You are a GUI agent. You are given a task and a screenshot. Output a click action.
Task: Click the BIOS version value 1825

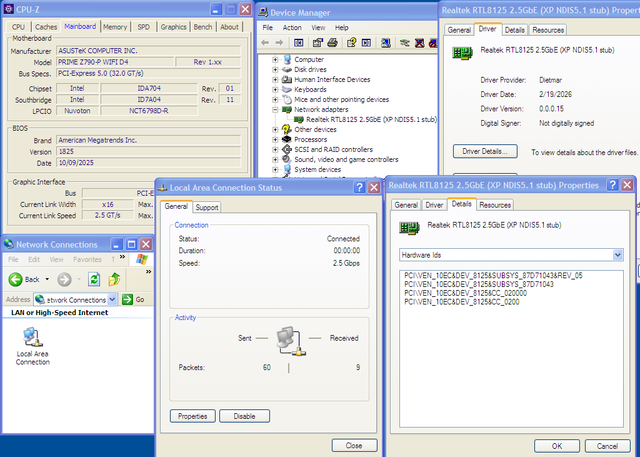pyautogui.click(x=149, y=151)
